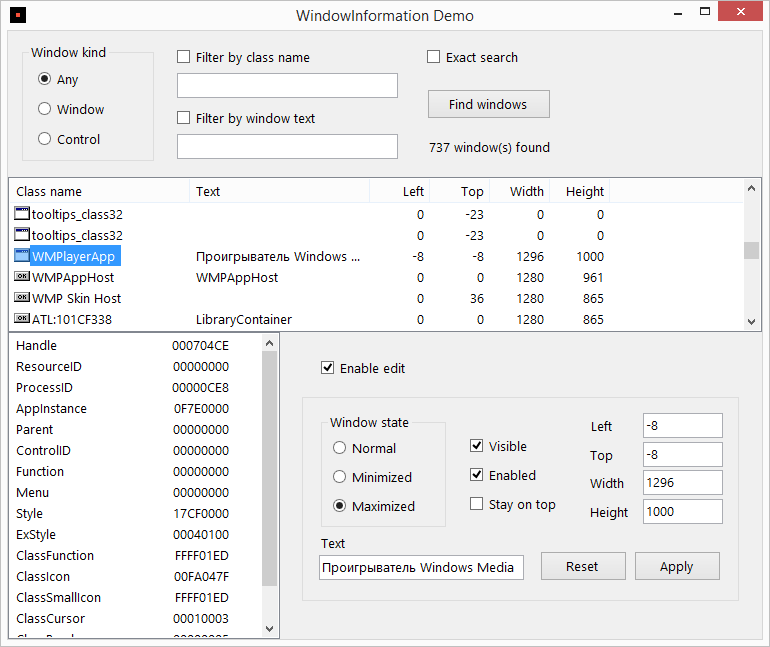
Task: Click the down arrow of properties panel scrollbar
Action: pyautogui.click(x=269, y=628)
